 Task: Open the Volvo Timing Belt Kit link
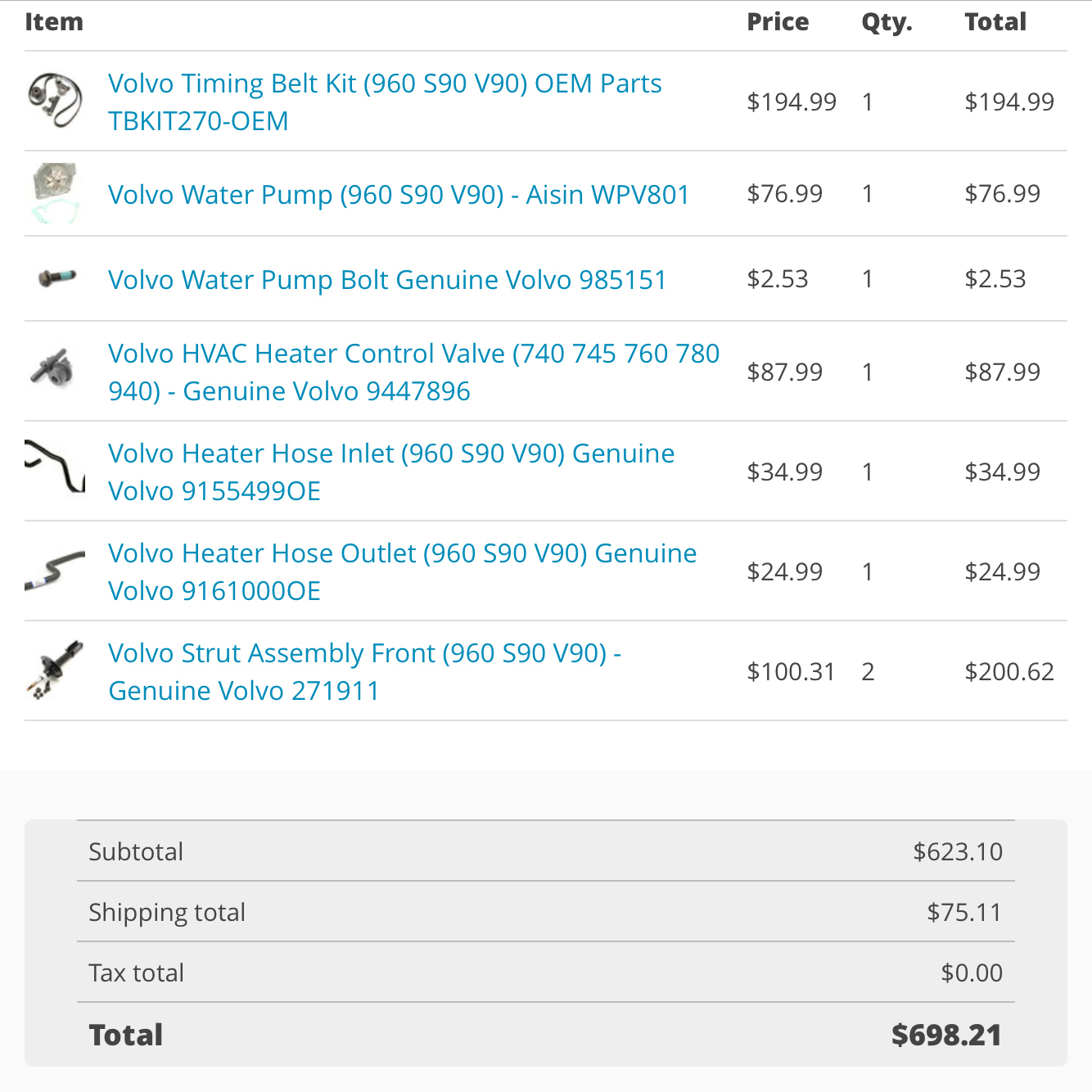385,102
